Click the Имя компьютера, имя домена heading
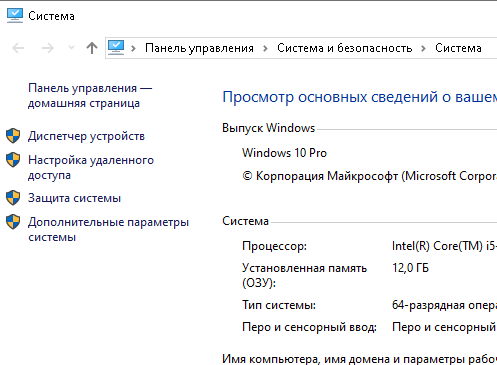The image size is (497, 365). [360, 359]
